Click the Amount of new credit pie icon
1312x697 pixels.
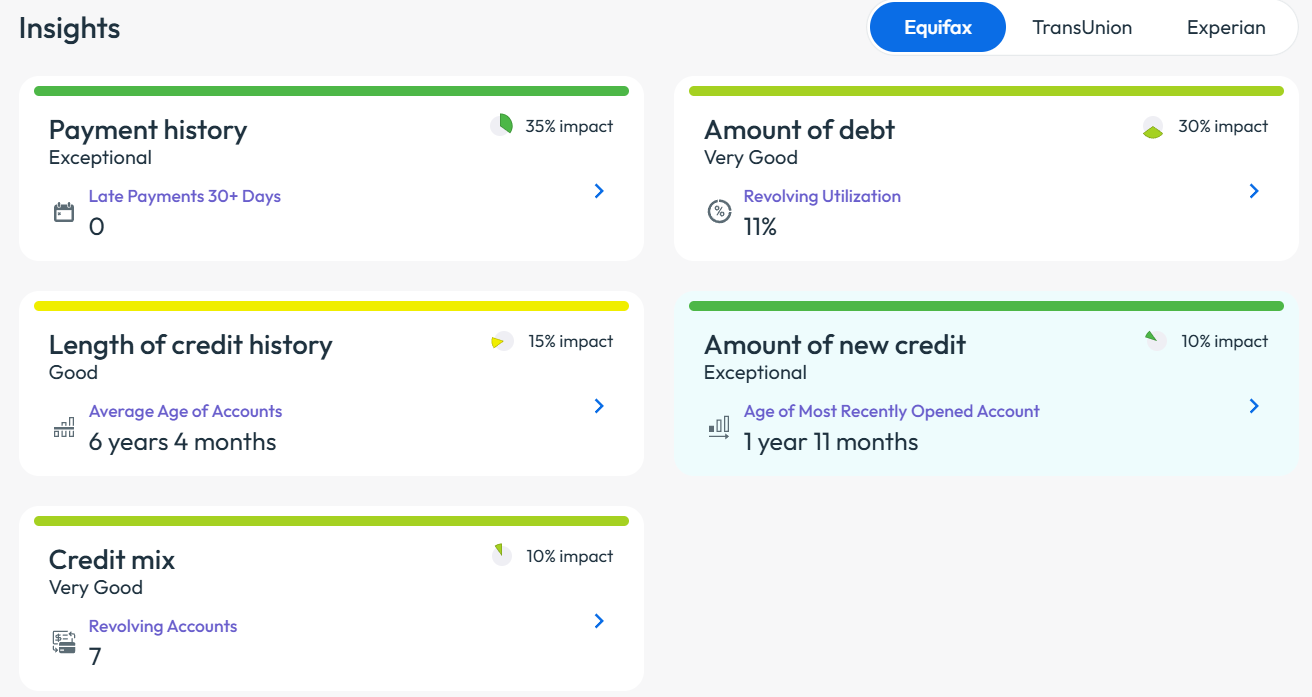click(1156, 339)
